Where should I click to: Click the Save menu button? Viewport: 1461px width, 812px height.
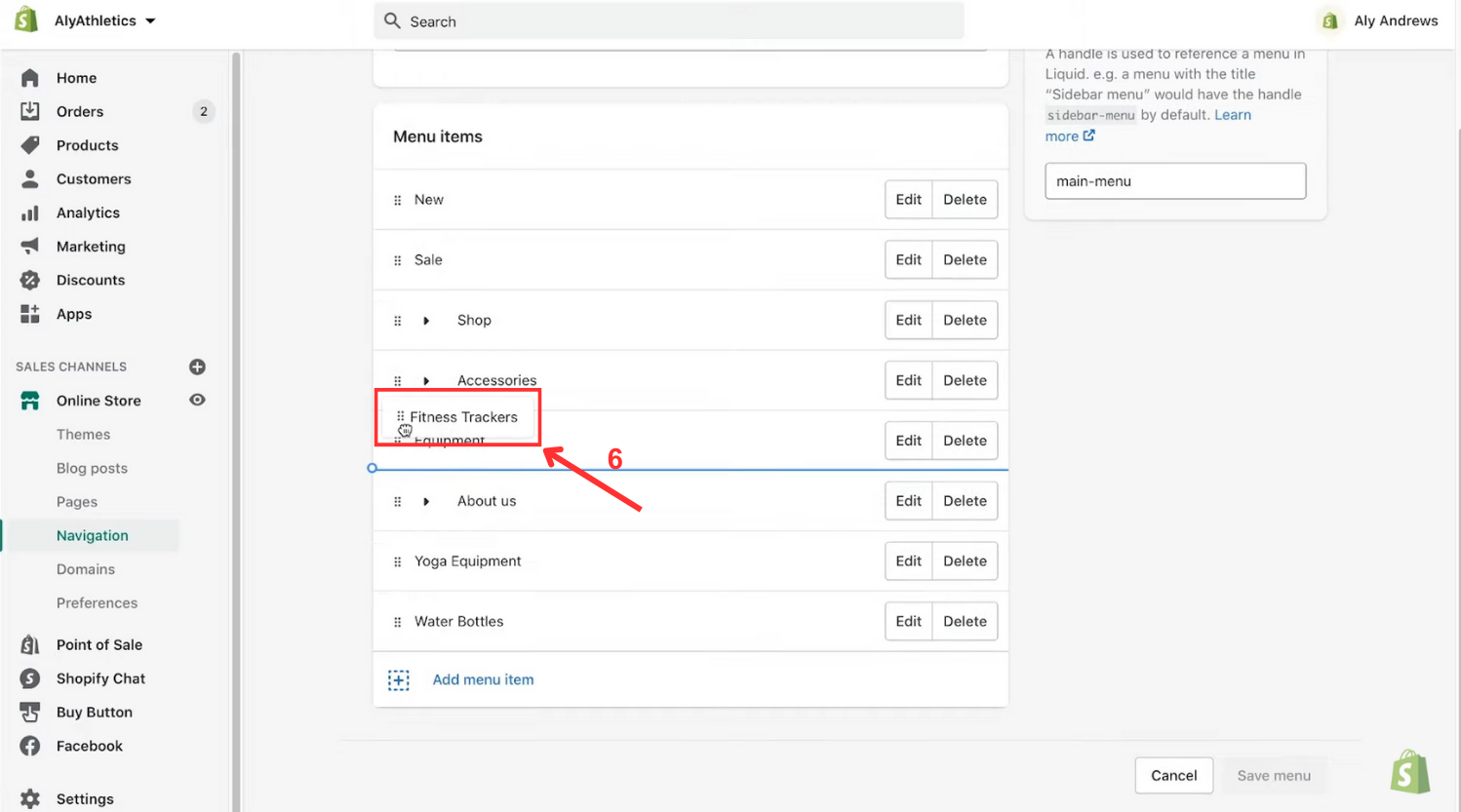pos(1274,776)
